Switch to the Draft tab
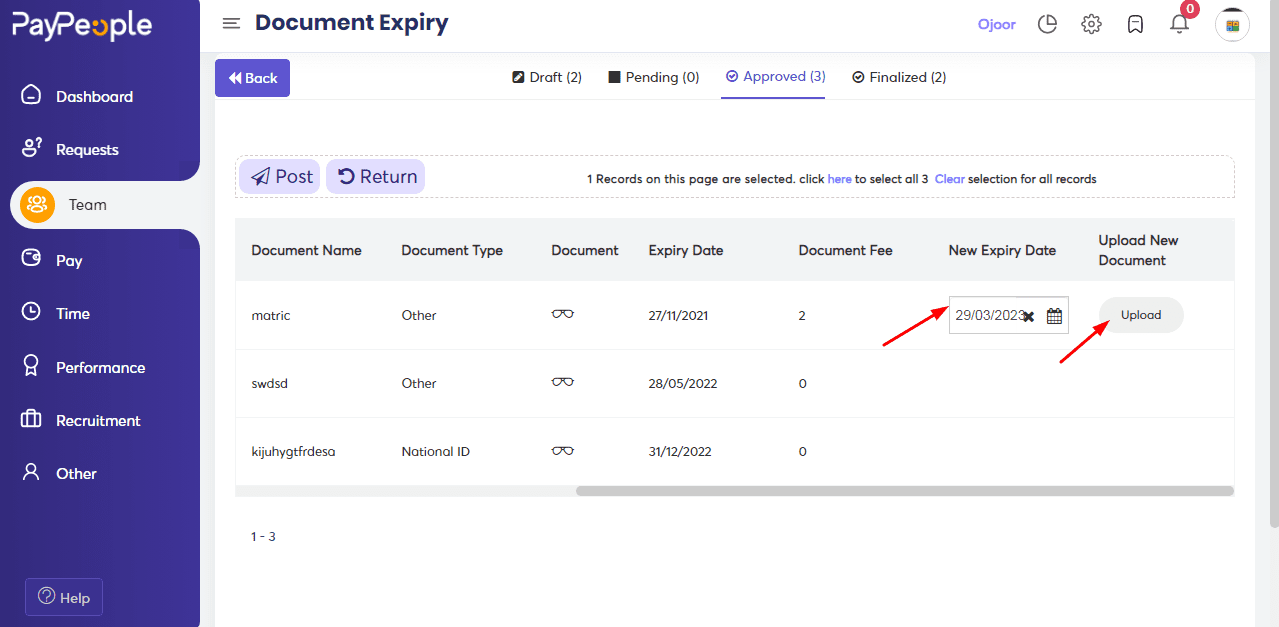 pyautogui.click(x=546, y=76)
